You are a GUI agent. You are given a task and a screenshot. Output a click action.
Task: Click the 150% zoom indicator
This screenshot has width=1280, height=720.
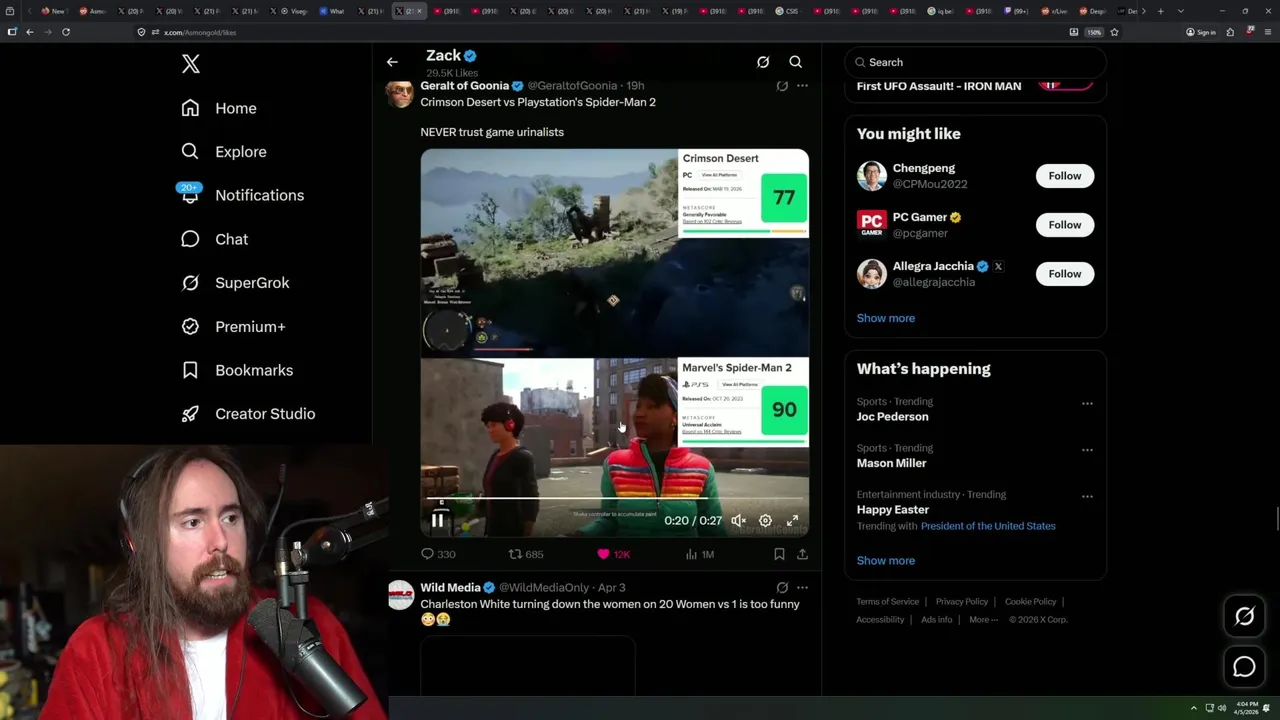(1094, 32)
